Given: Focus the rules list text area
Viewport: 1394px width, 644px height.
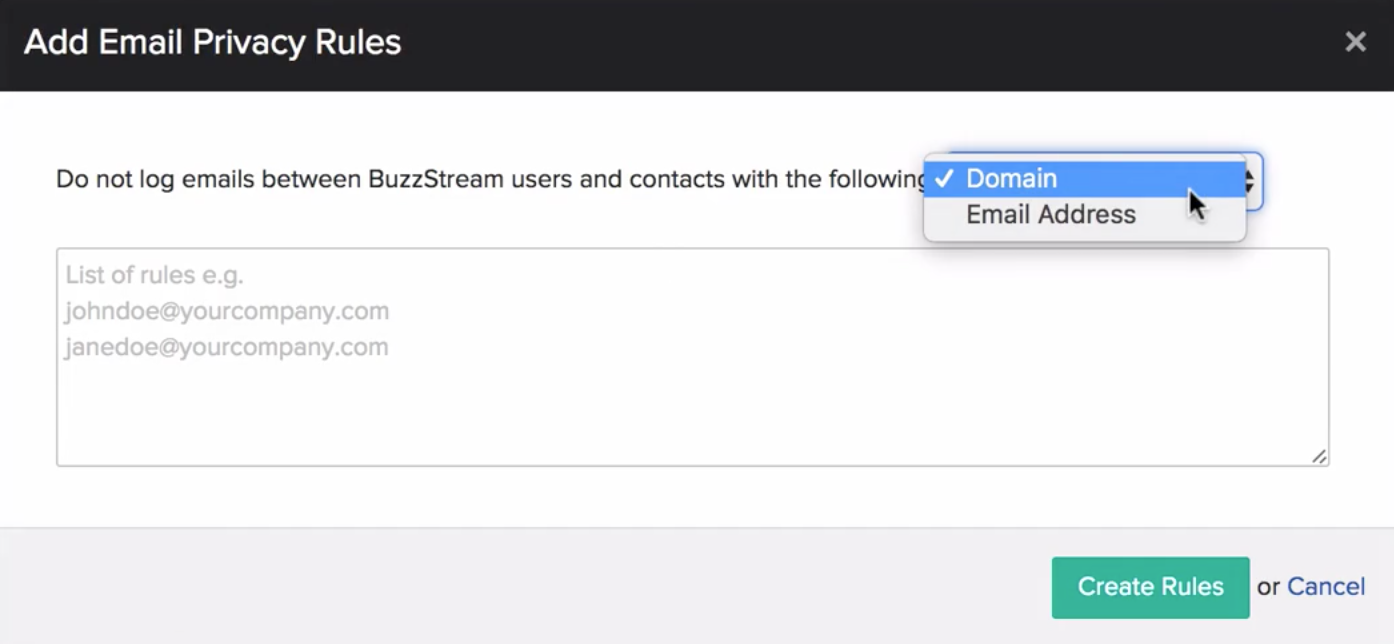Looking at the screenshot, I should (692, 357).
